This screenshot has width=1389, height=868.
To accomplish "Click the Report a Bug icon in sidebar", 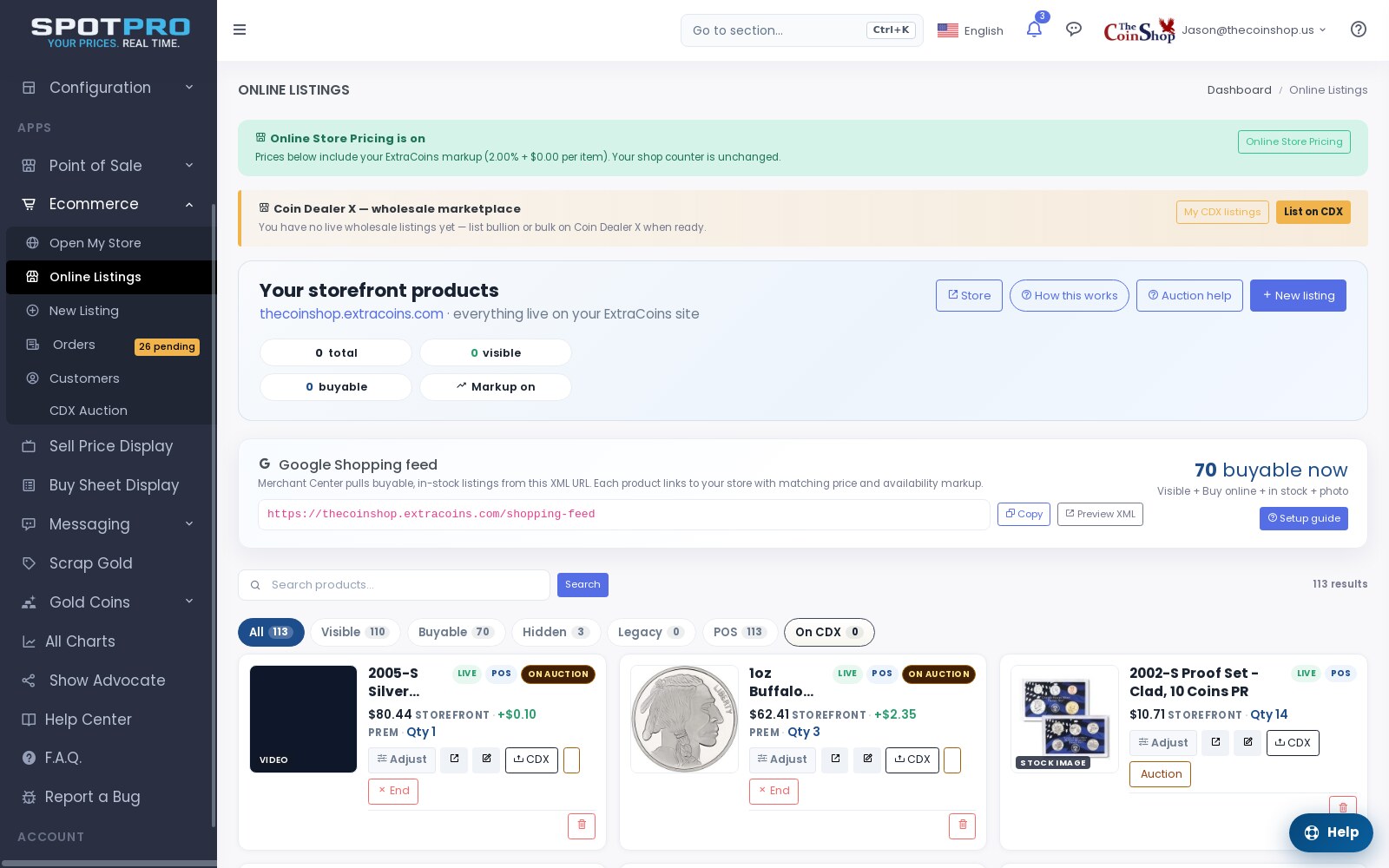I will pos(29,797).
